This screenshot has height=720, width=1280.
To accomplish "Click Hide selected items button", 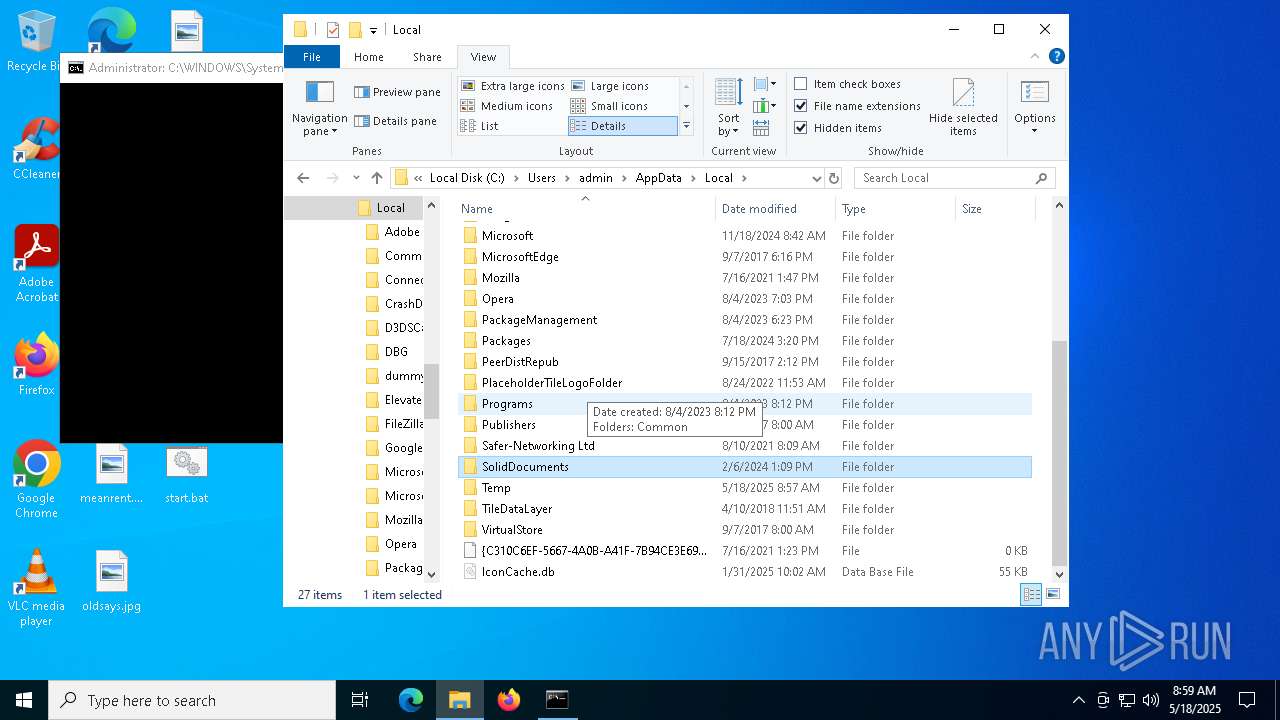I will coord(963,108).
